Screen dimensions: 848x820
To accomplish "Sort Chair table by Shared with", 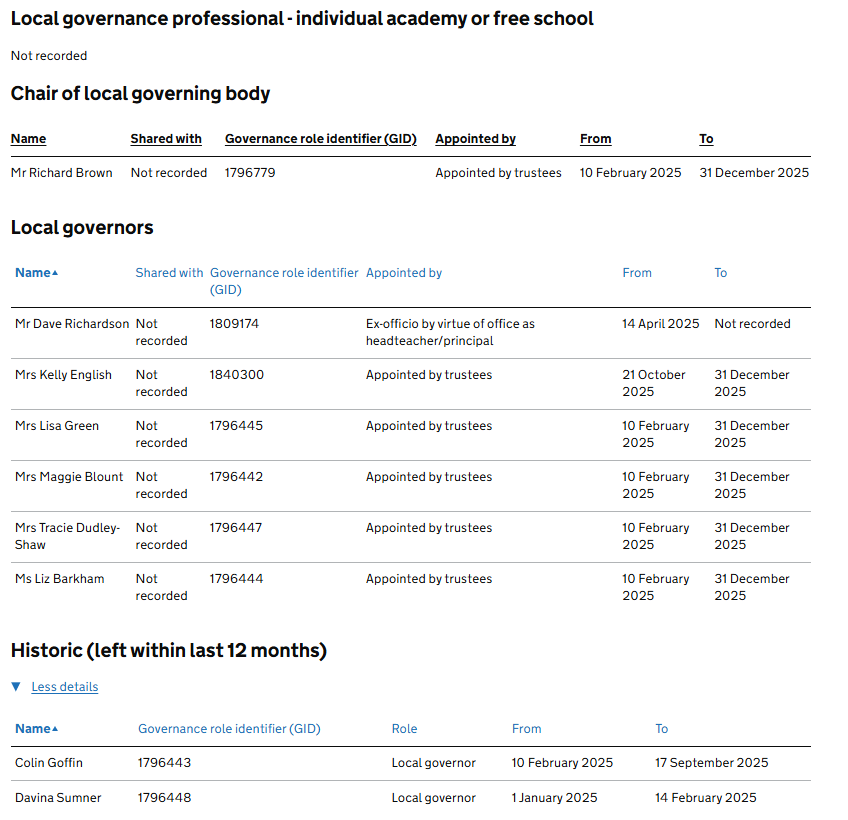I will tap(166, 139).
